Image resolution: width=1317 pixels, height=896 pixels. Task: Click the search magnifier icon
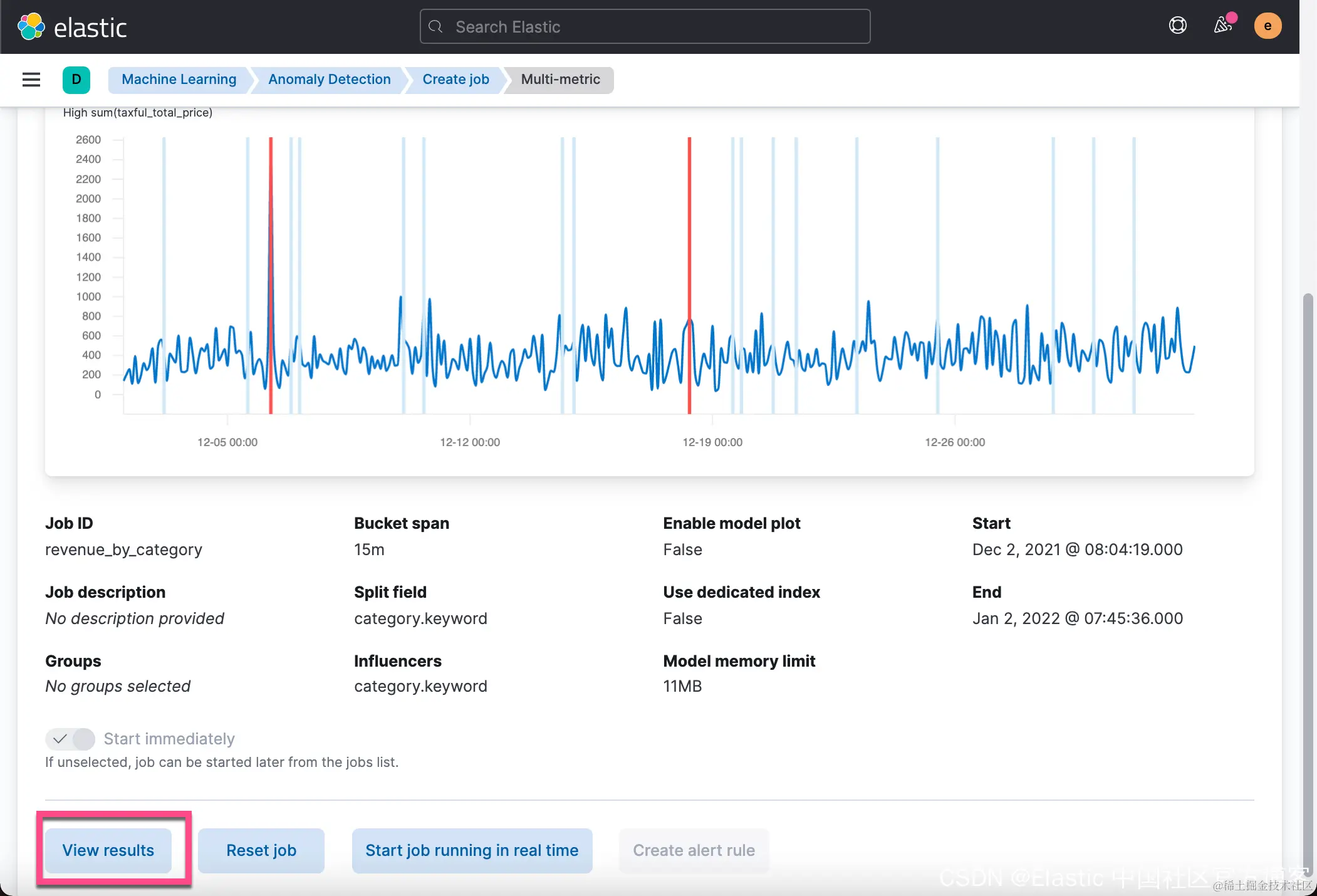point(436,27)
